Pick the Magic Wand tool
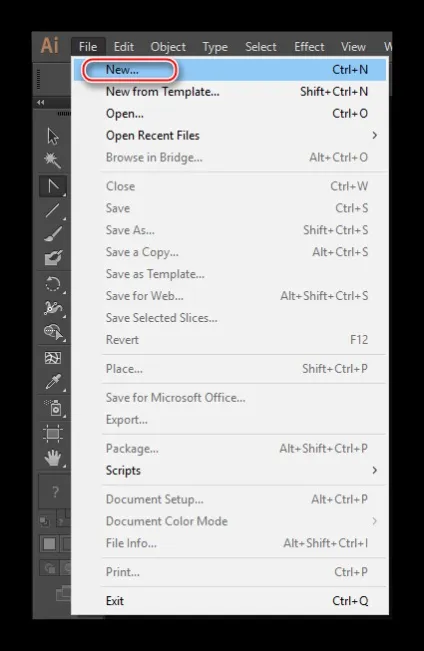424x651 pixels. tap(53, 160)
